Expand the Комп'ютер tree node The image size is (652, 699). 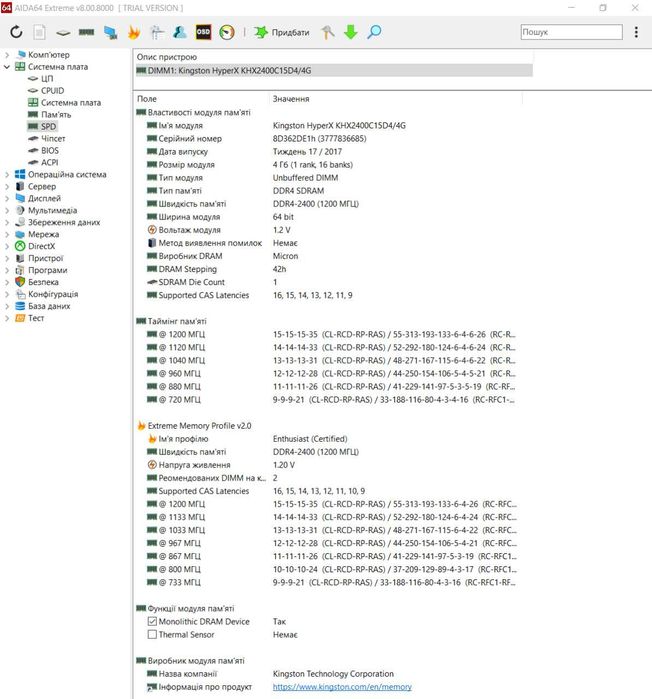pos(7,55)
